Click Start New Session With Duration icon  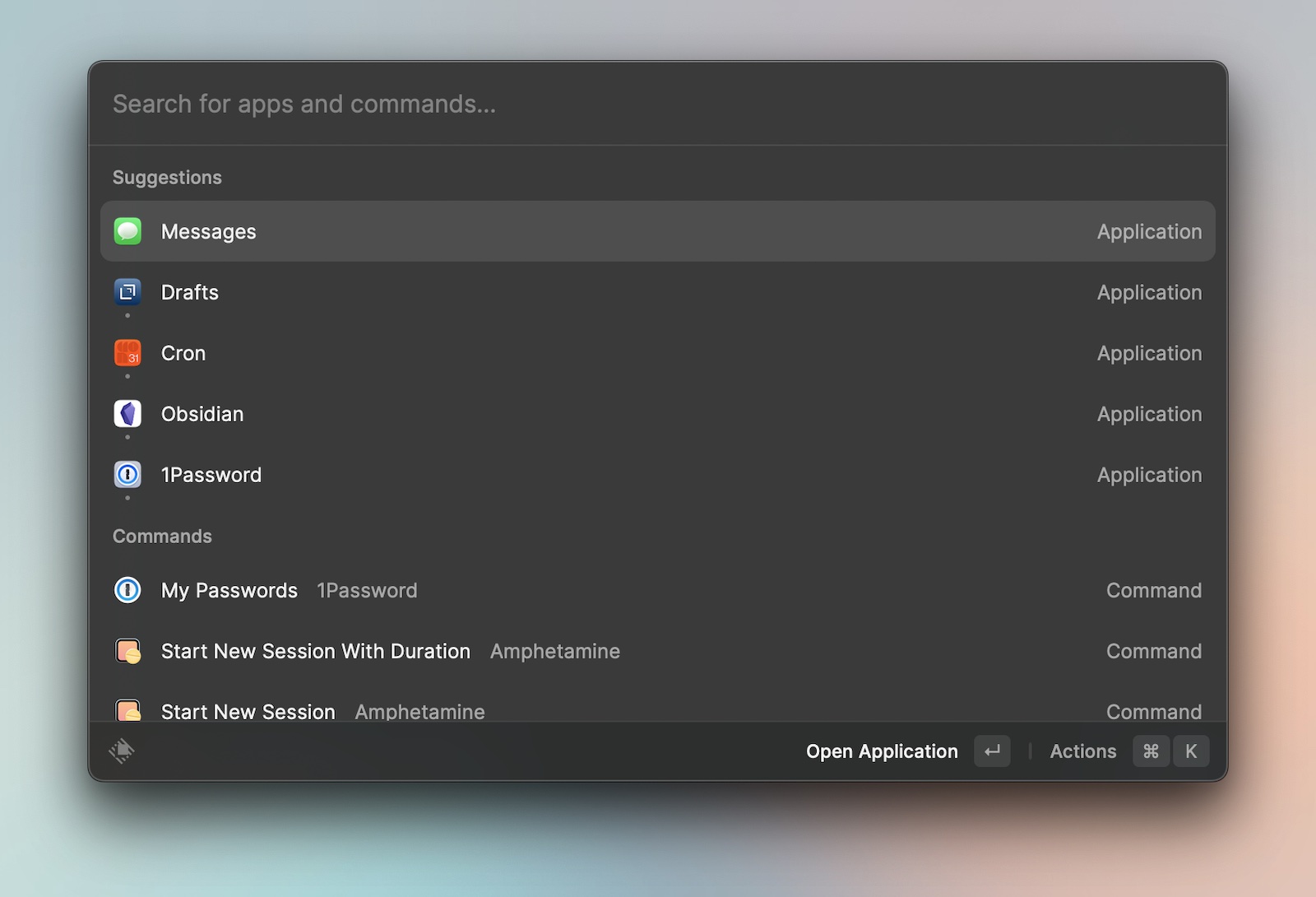click(x=127, y=651)
